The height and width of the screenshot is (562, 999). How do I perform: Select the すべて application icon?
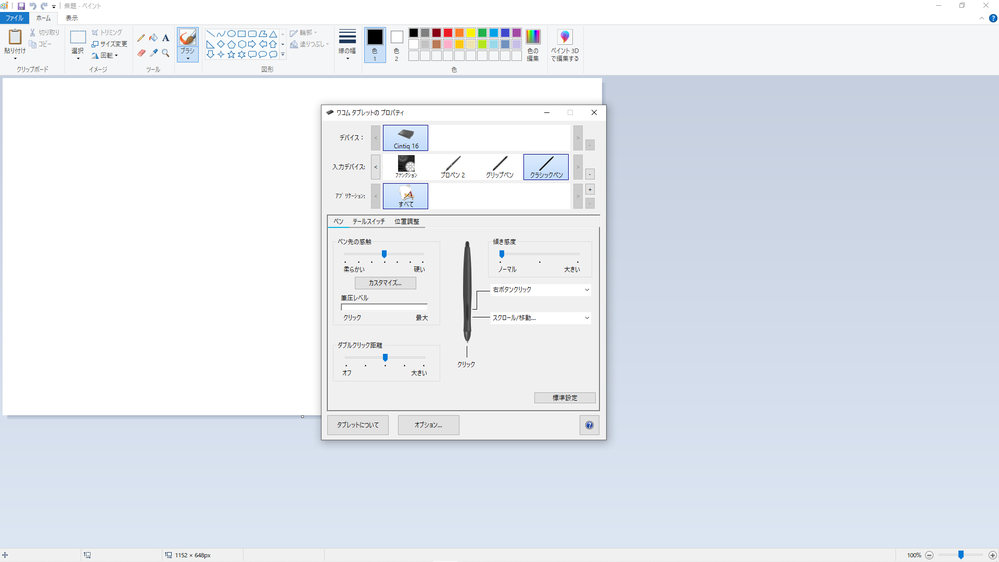tap(406, 196)
